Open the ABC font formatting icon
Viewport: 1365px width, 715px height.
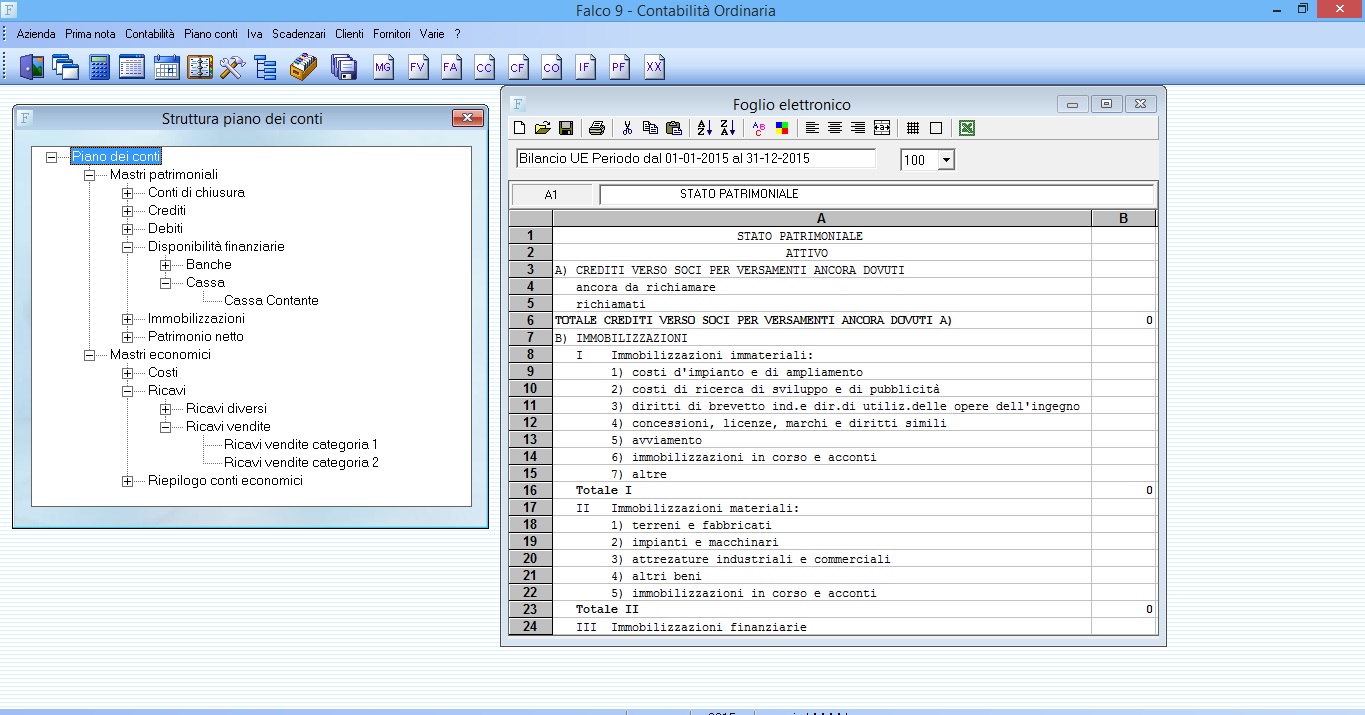click(x=758, y=128)
